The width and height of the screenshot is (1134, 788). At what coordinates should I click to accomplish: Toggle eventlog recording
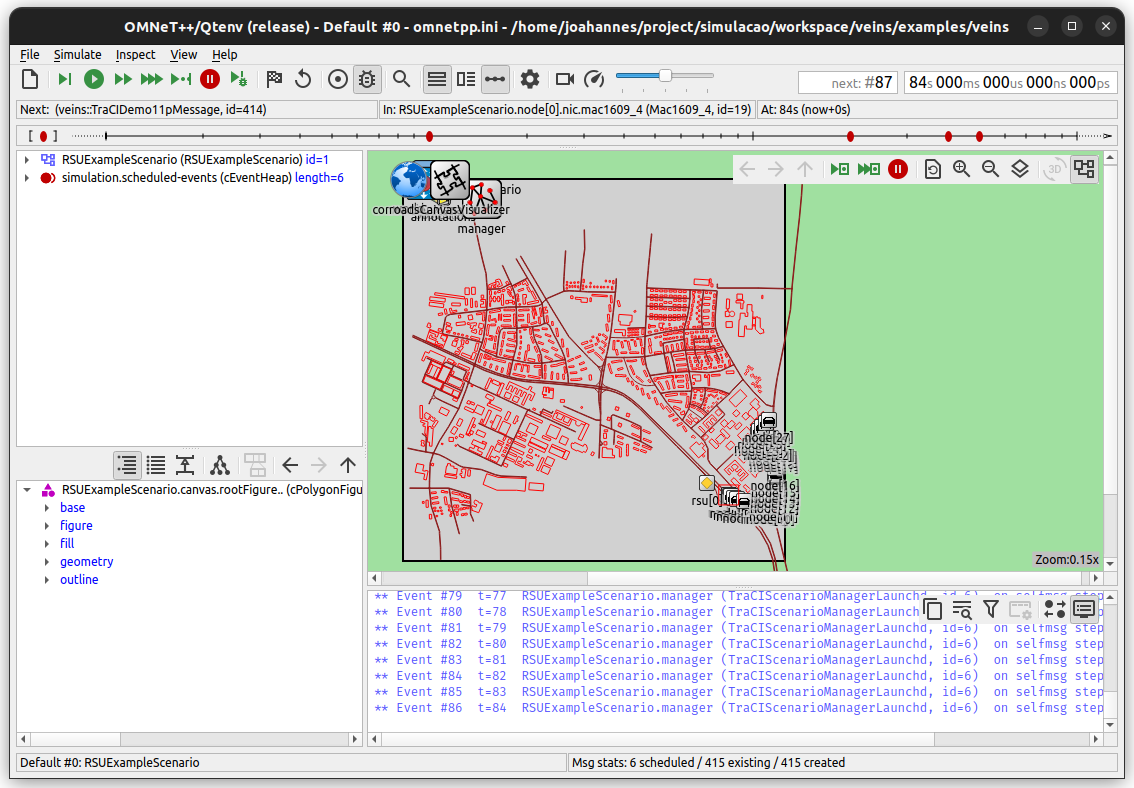pyautogui.click(x=338, y=80)
